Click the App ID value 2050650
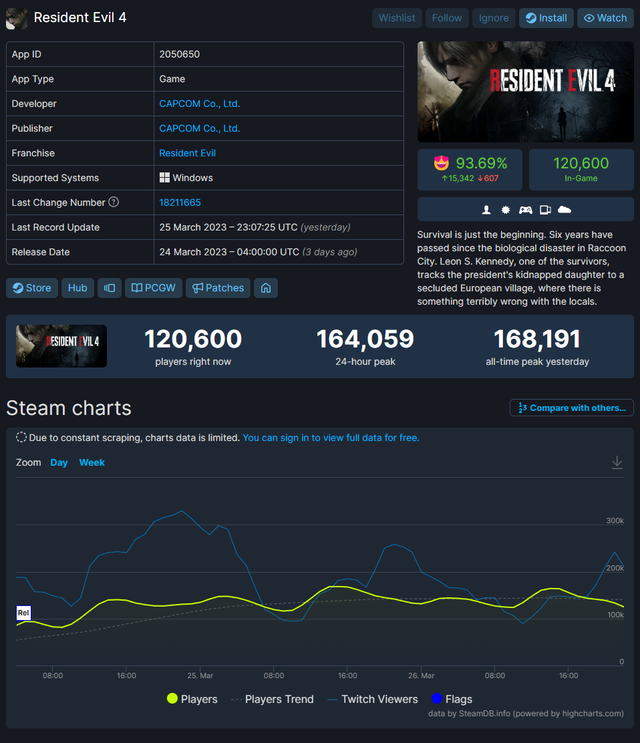 [x=180, y=54]
